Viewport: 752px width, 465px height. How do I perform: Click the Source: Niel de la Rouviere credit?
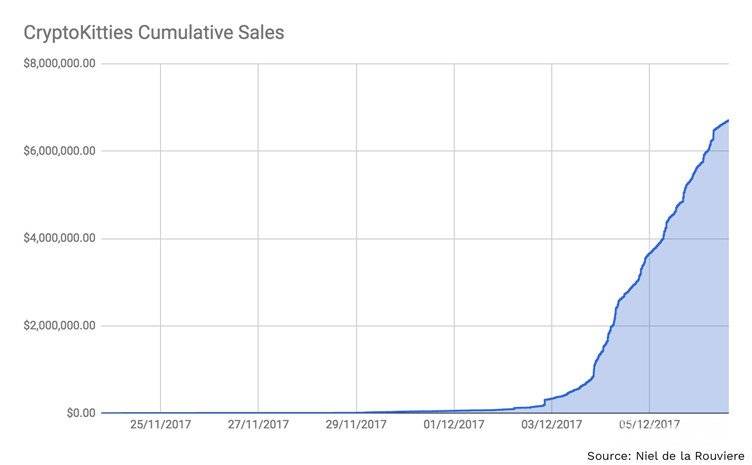pyautogui.click(x=666, y=455)
